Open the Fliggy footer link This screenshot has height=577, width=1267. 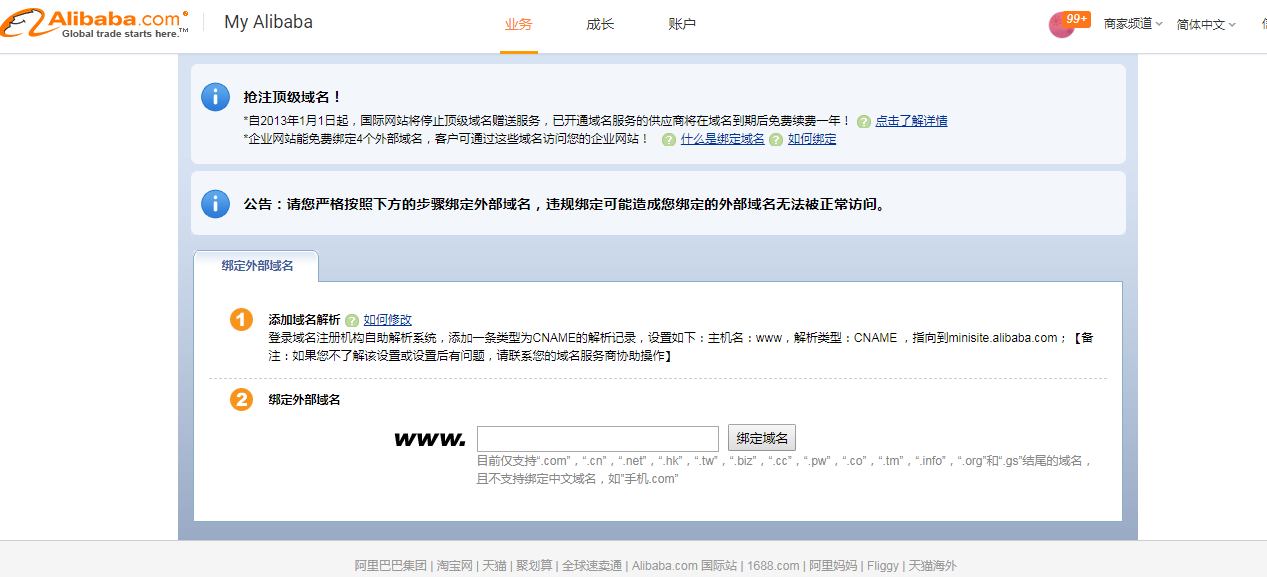883,566
